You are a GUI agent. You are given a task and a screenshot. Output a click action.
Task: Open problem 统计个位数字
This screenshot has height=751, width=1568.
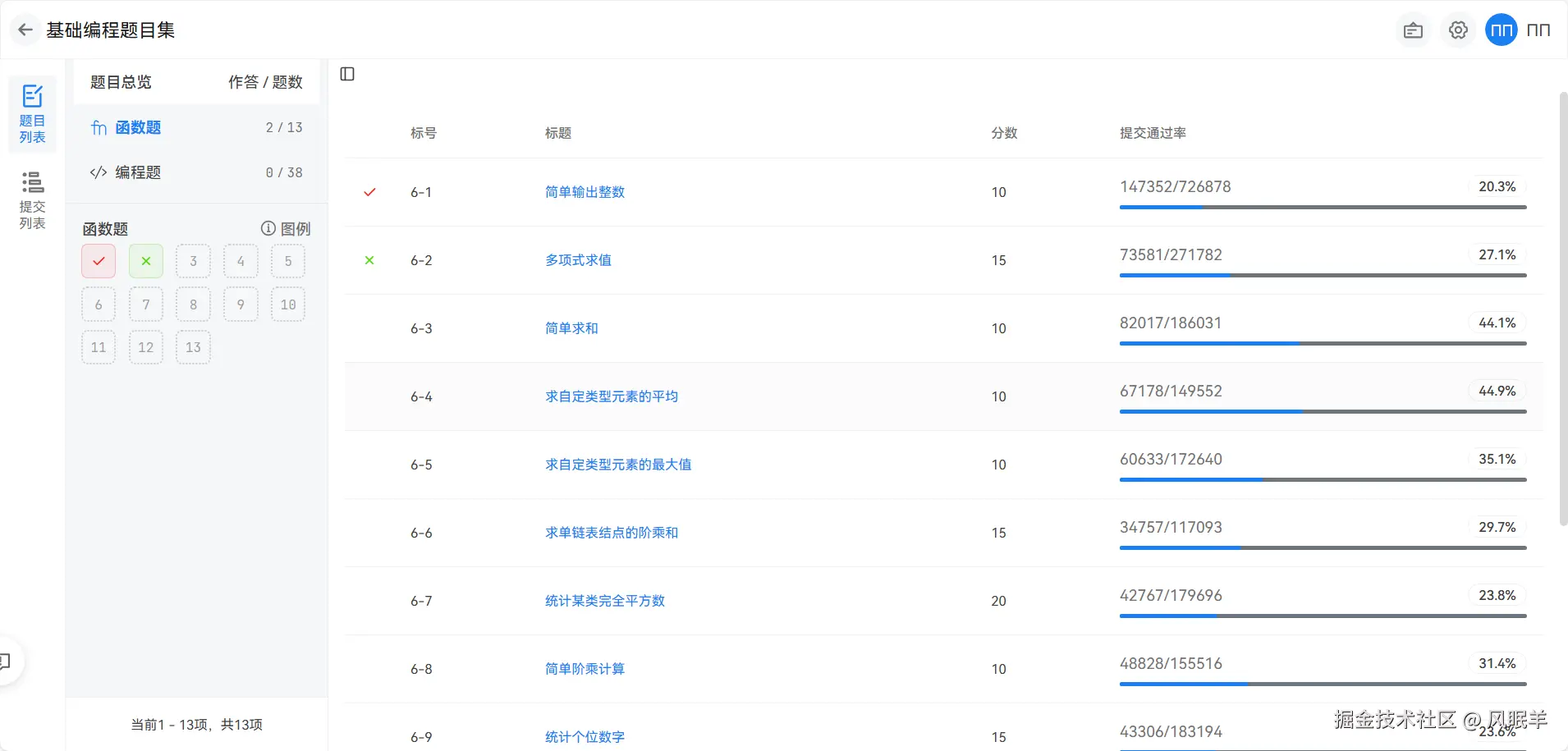585,737
